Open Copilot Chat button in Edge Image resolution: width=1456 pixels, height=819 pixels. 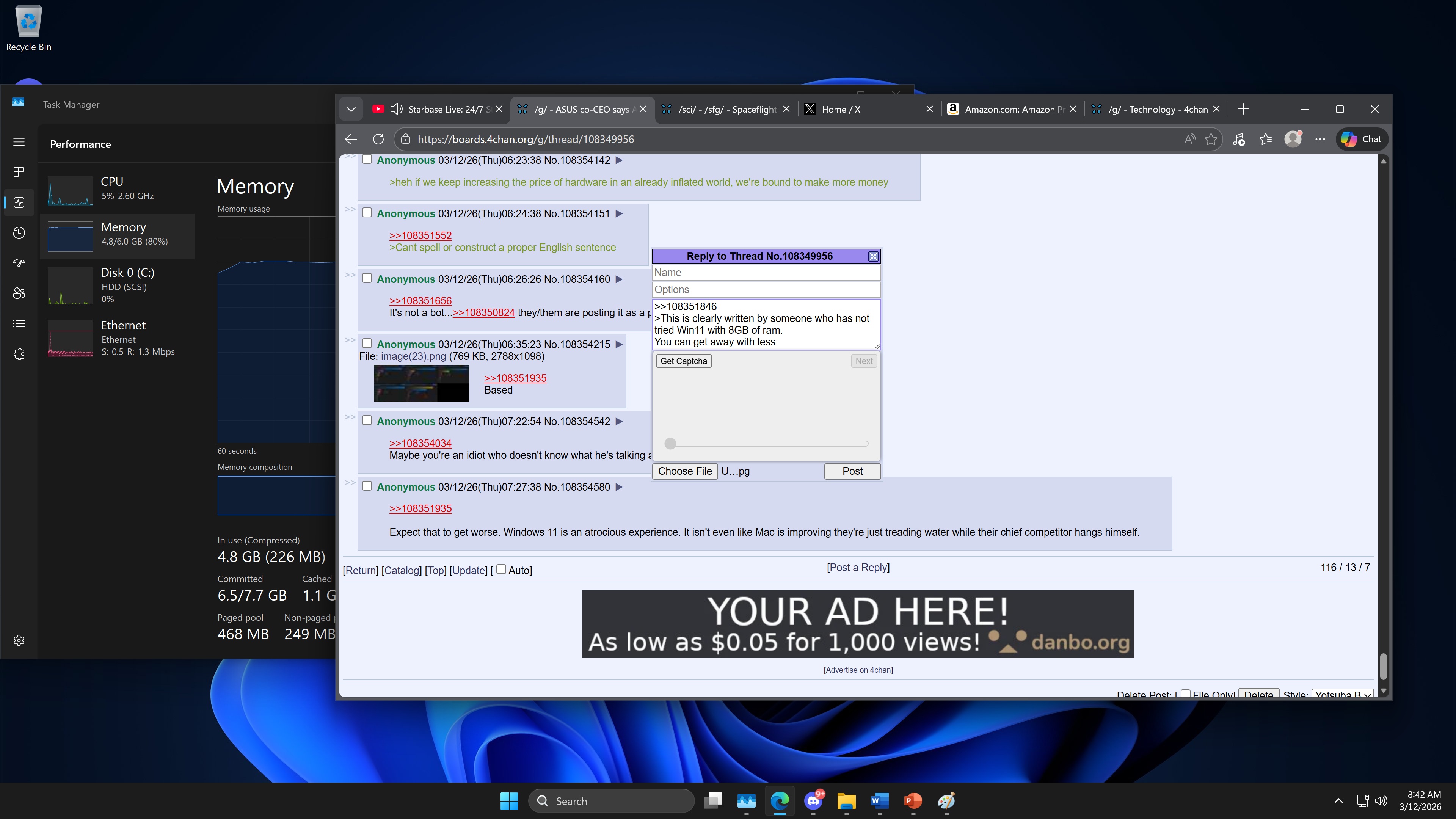tap(1362, 139)
